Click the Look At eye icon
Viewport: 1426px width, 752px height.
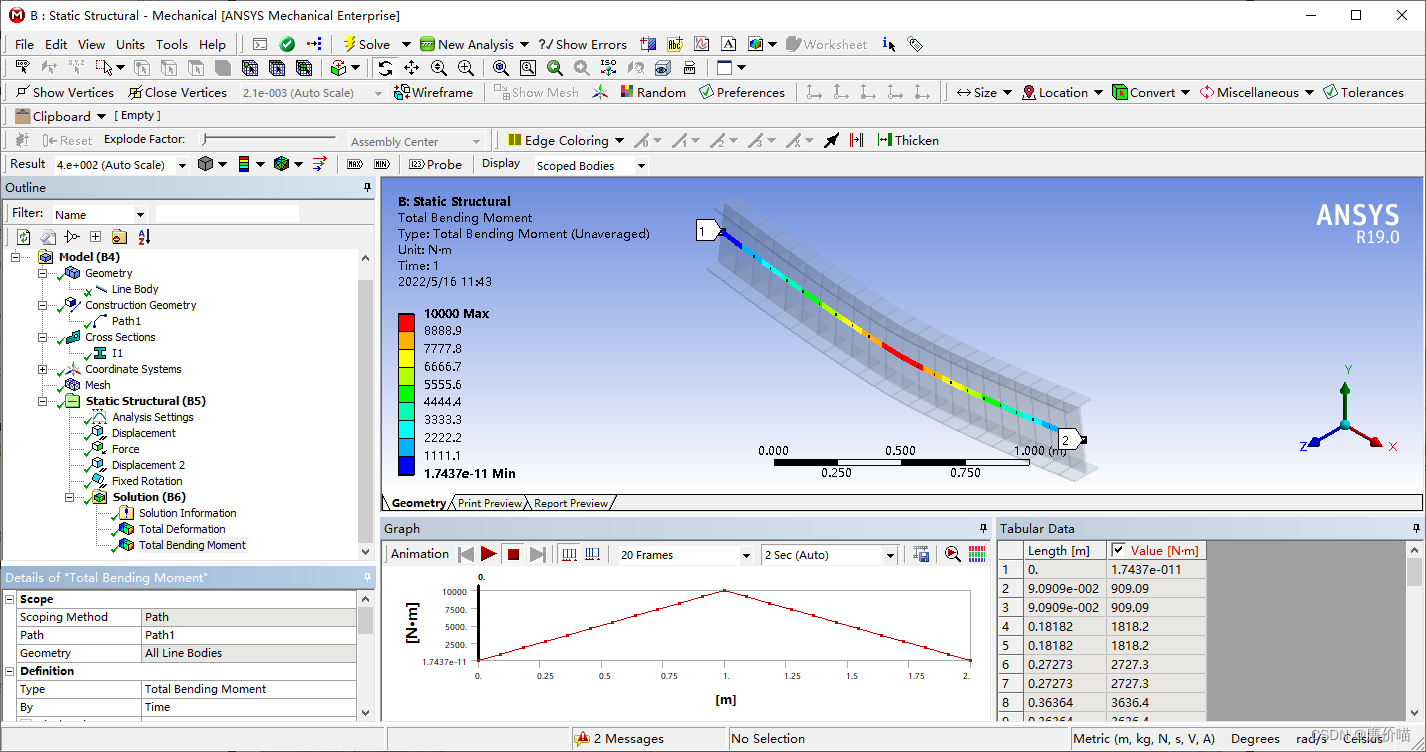[x=662, y=68]
